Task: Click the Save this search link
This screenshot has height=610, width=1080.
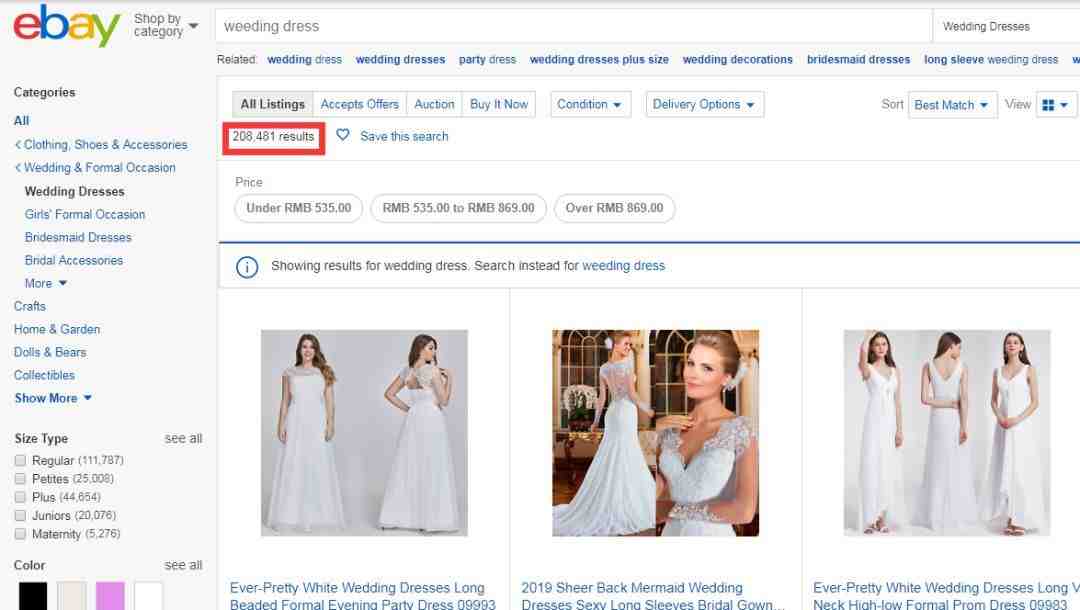Action: pos(404,136)
